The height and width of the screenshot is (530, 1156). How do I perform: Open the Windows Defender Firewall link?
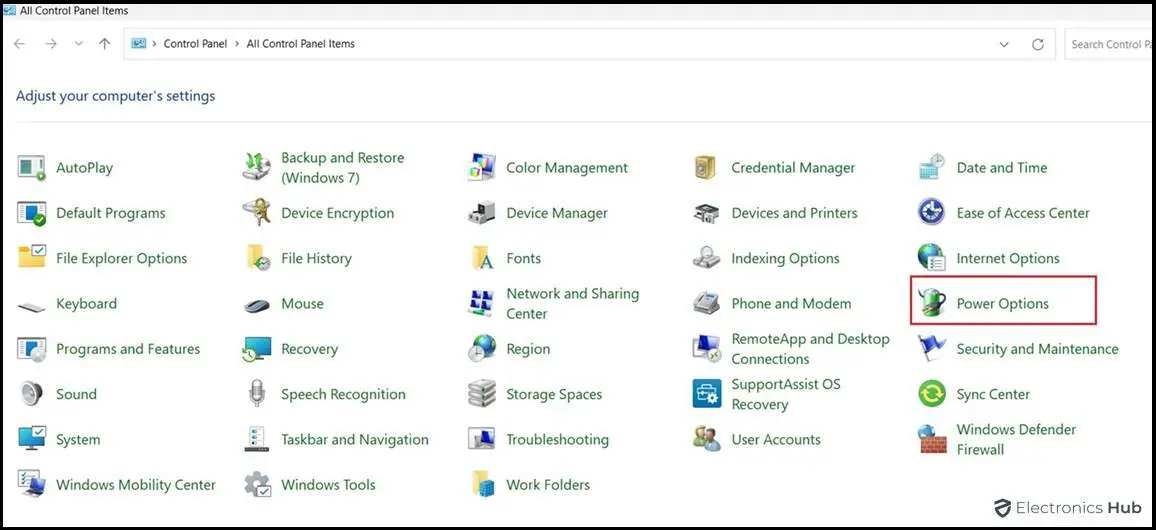(x=1016, y=439)
